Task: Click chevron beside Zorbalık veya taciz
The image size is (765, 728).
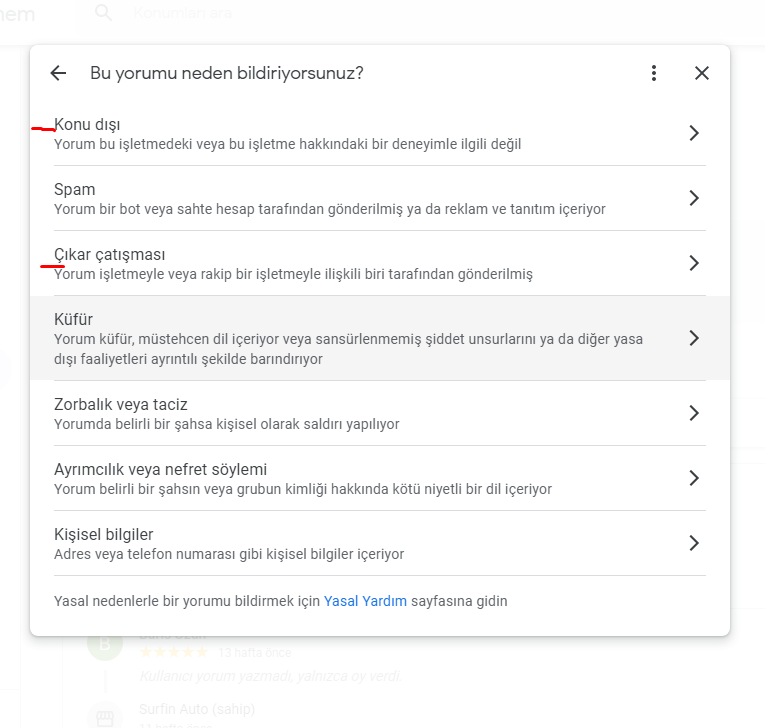Action: 694,413
